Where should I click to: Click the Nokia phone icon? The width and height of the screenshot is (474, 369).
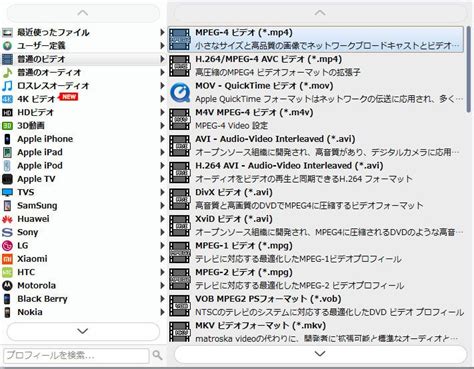point(7,312)
